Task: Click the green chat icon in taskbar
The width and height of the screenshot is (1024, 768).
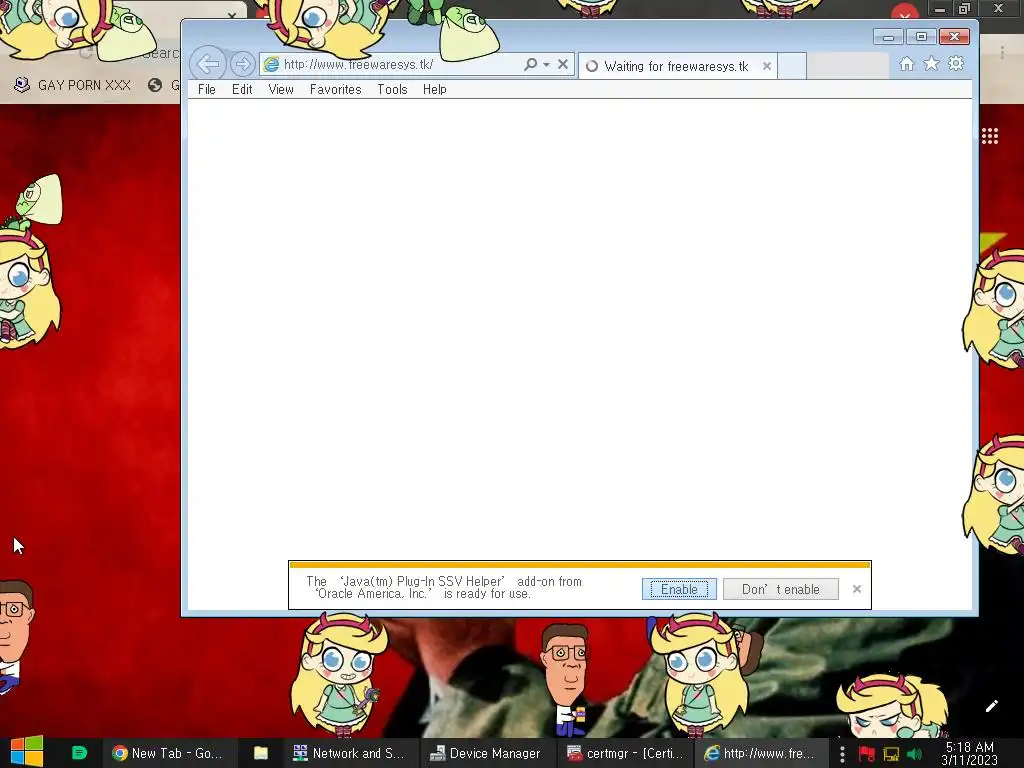Action: coord(79,753)
